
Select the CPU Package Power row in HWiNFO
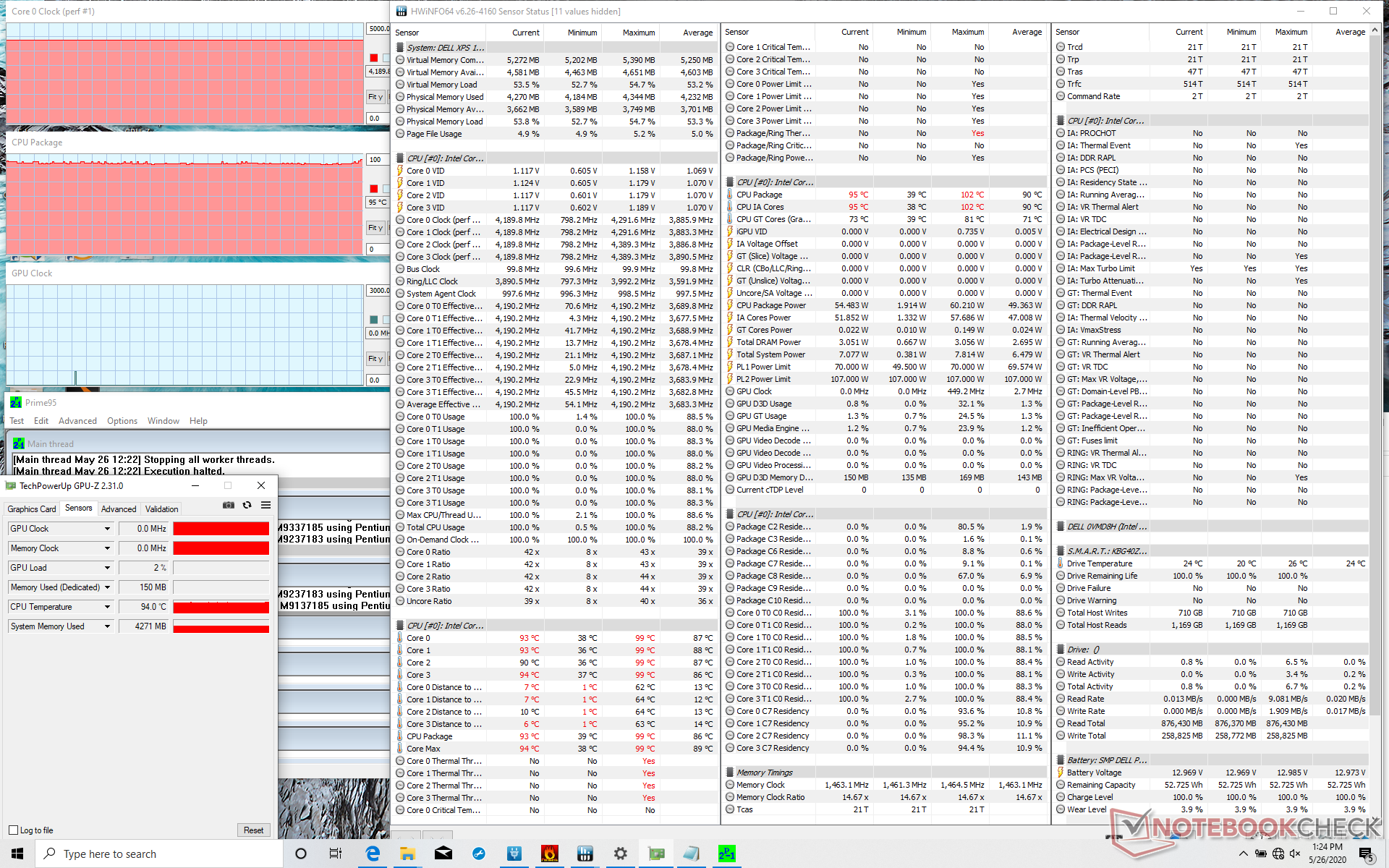coord(886,305)
